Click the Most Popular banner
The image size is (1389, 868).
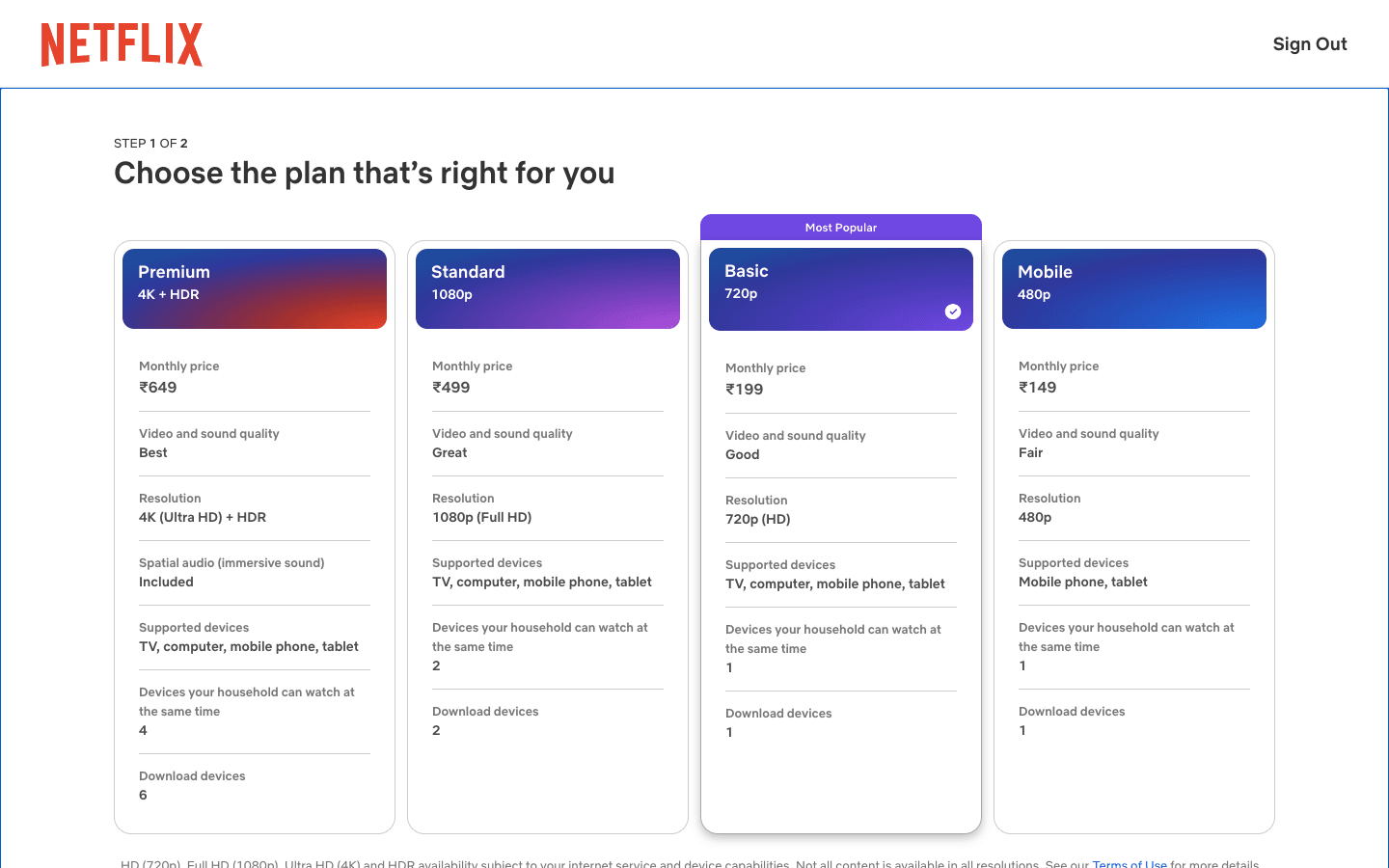click(841, 228)
